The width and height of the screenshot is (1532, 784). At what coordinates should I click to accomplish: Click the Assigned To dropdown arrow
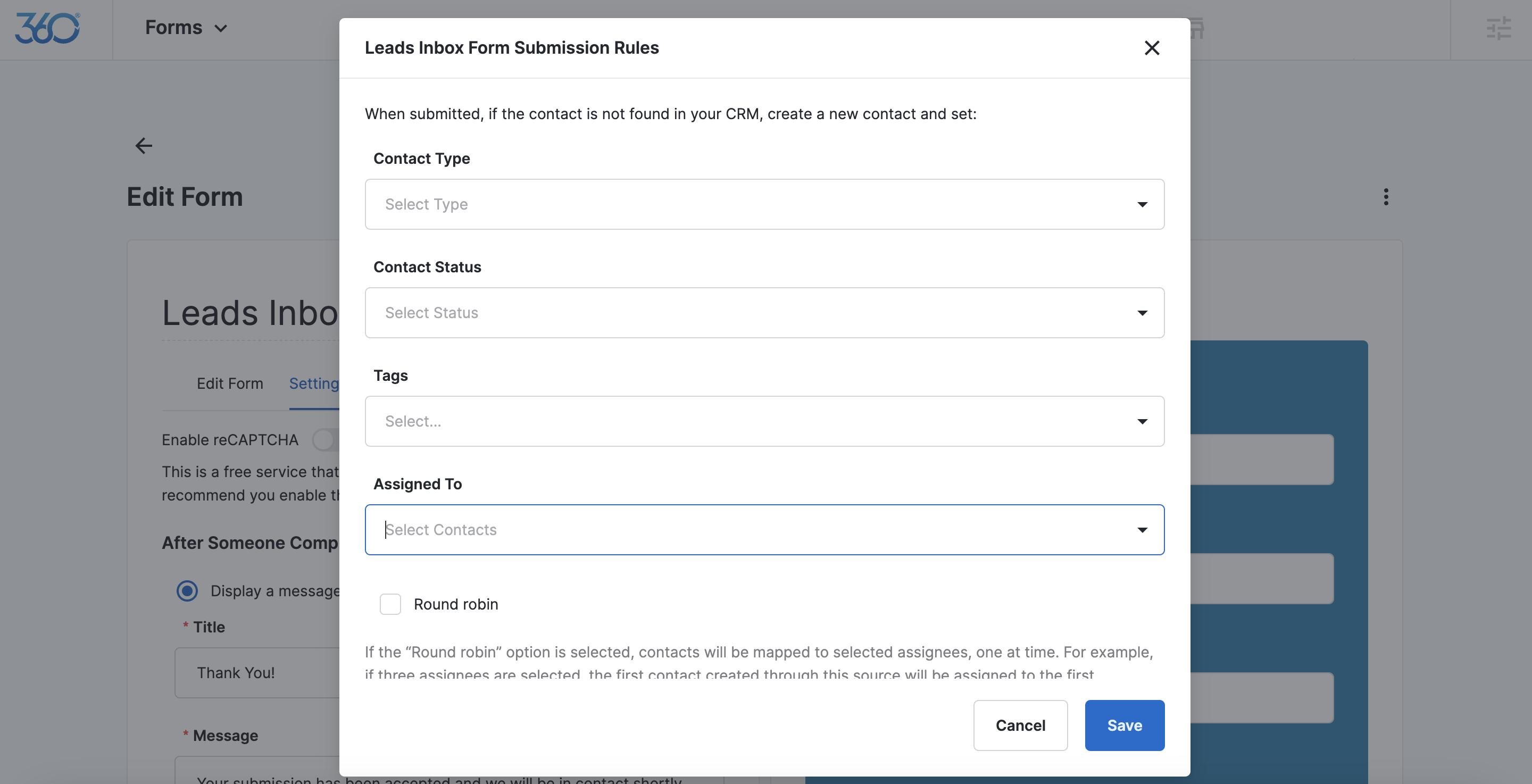(1142, 530)
